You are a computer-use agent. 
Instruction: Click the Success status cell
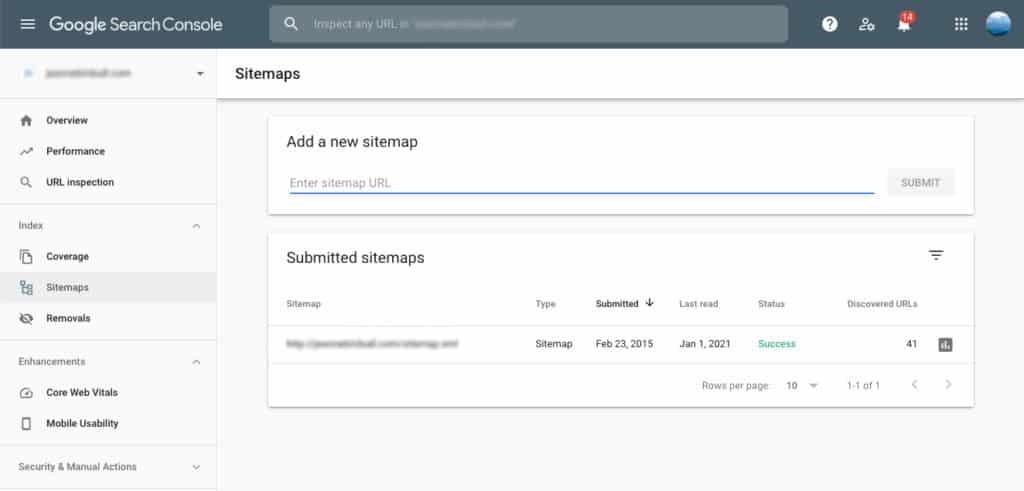pyautogui.click(x=777, y=343)
